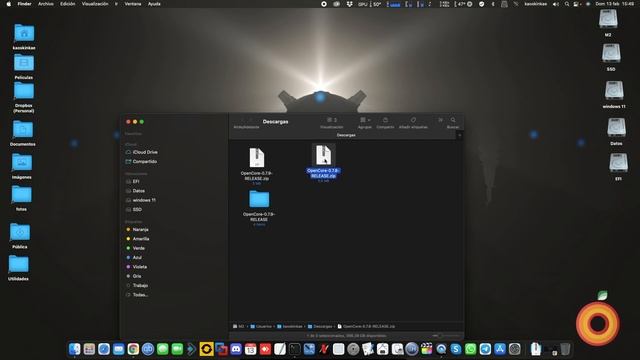This screenshot has width=640, height=360.
Task: Open the Visualización view switcher in toolbar
Action: point(332,120)
